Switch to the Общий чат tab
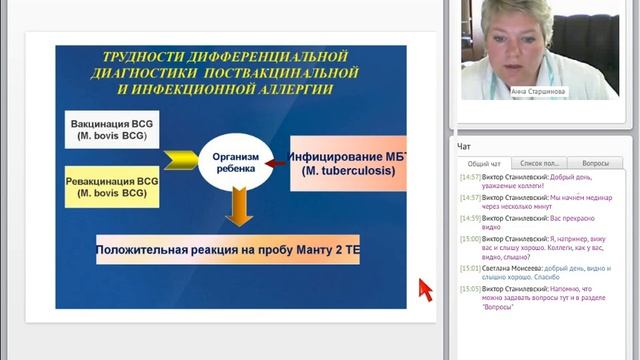Screen dimensions: 640x360 tap(484, 164)
